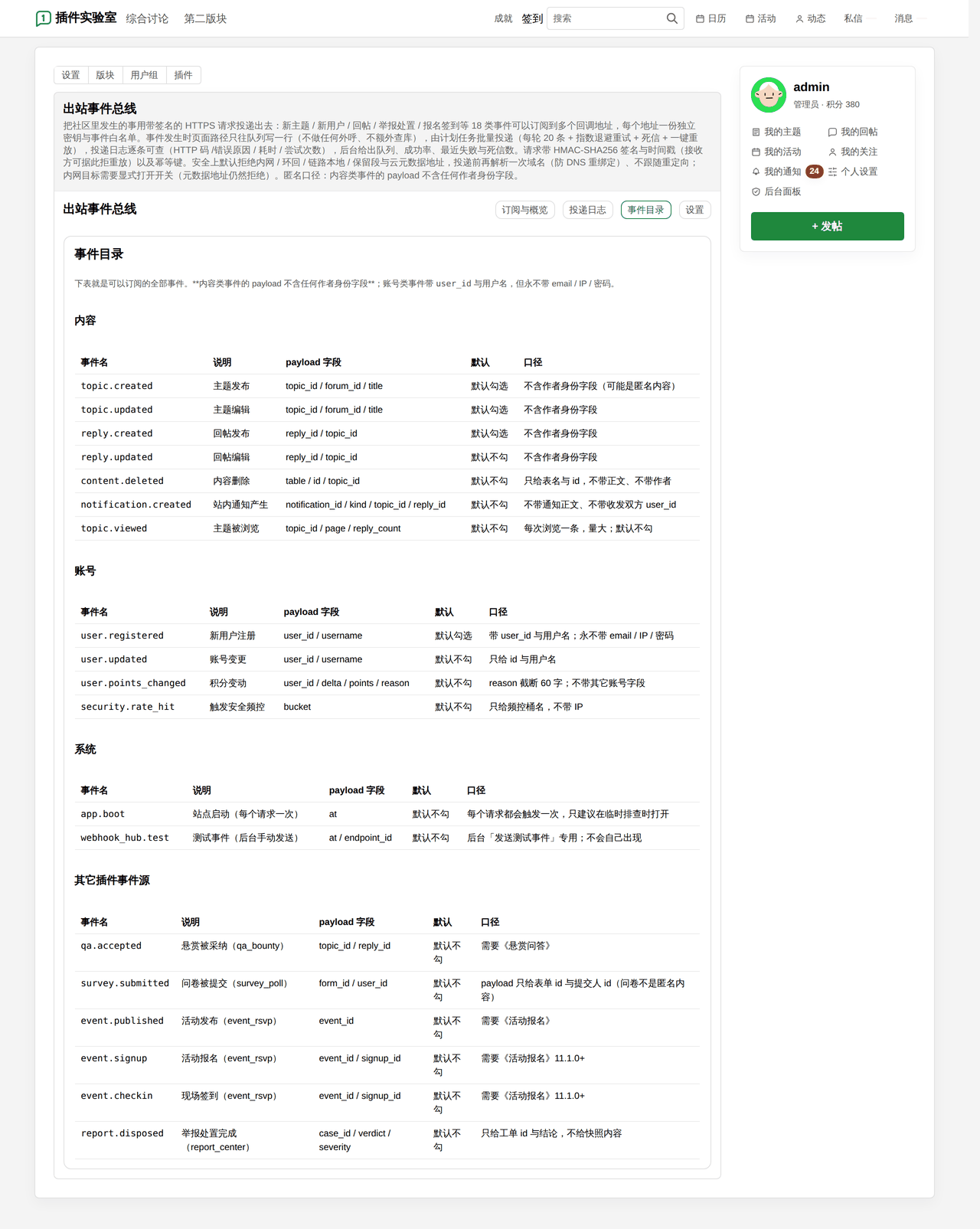Click the search magnifier icon

coord(671,18)
